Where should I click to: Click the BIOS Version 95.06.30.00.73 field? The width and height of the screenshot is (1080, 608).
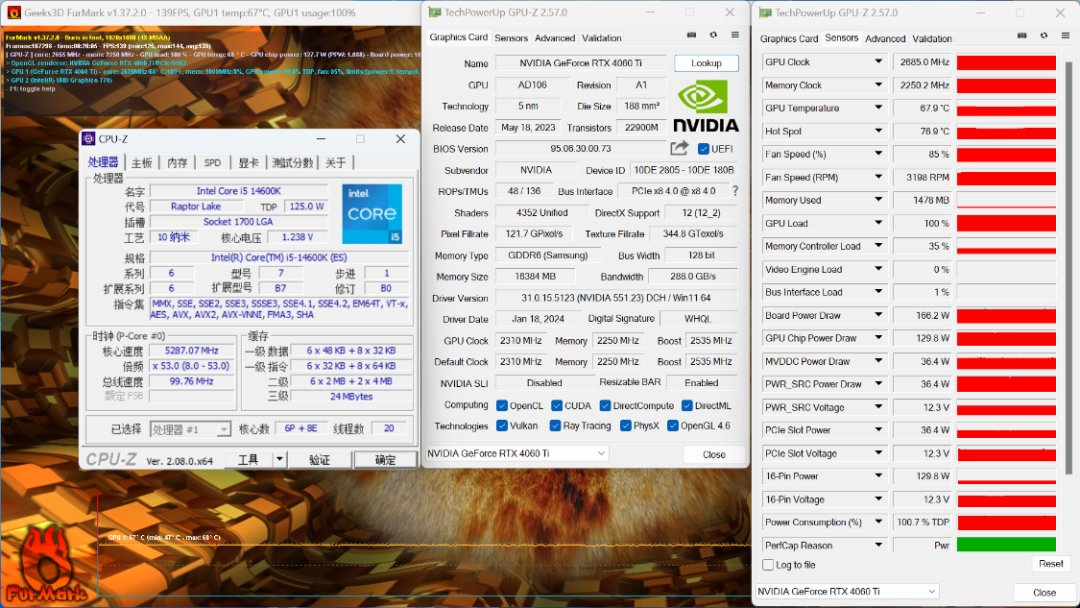(581, 149)
